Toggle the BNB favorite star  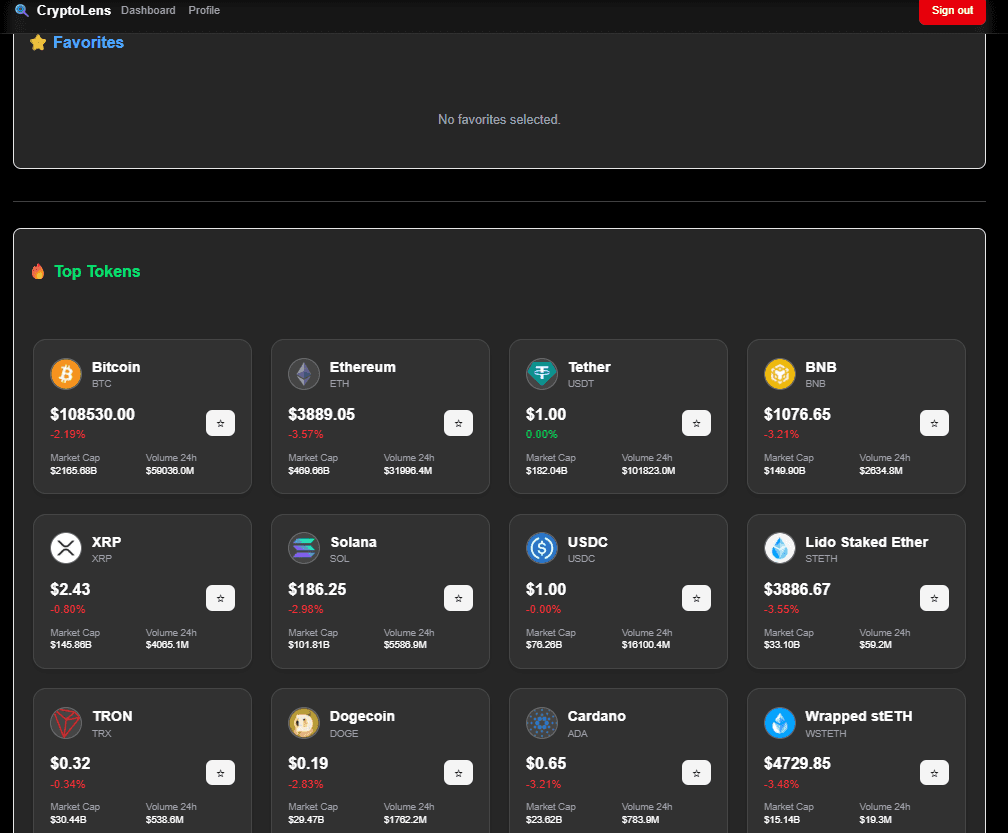934,424
